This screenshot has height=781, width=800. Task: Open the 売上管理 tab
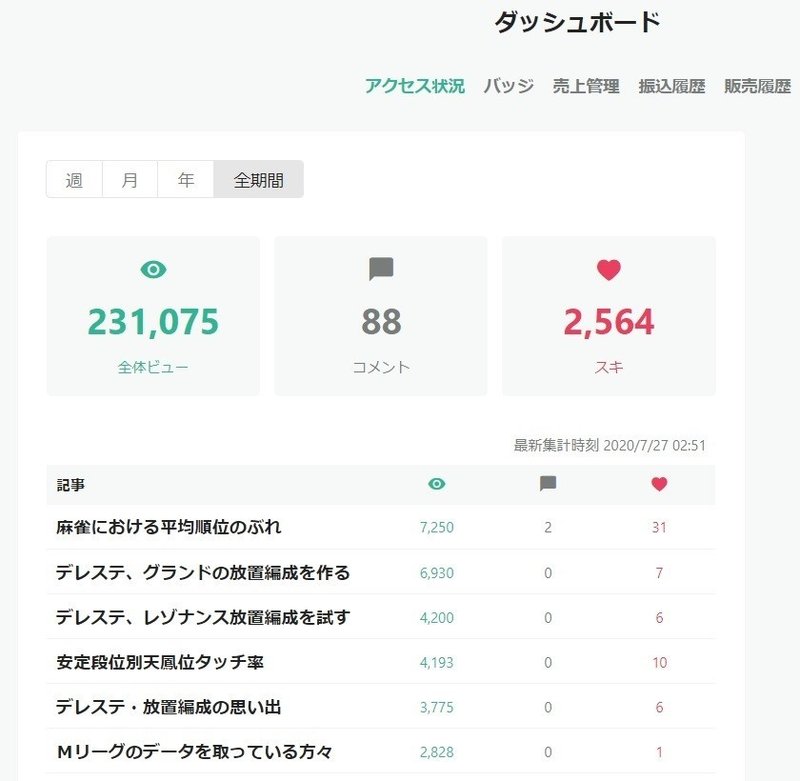586,86
